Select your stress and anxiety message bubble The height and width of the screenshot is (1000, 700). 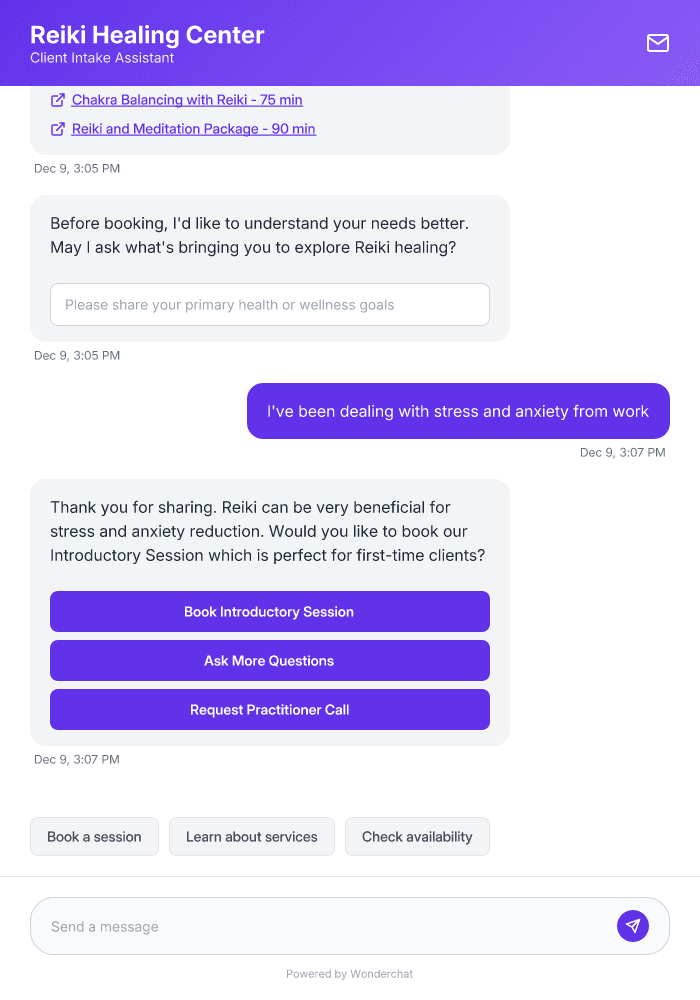click(458, 411)
